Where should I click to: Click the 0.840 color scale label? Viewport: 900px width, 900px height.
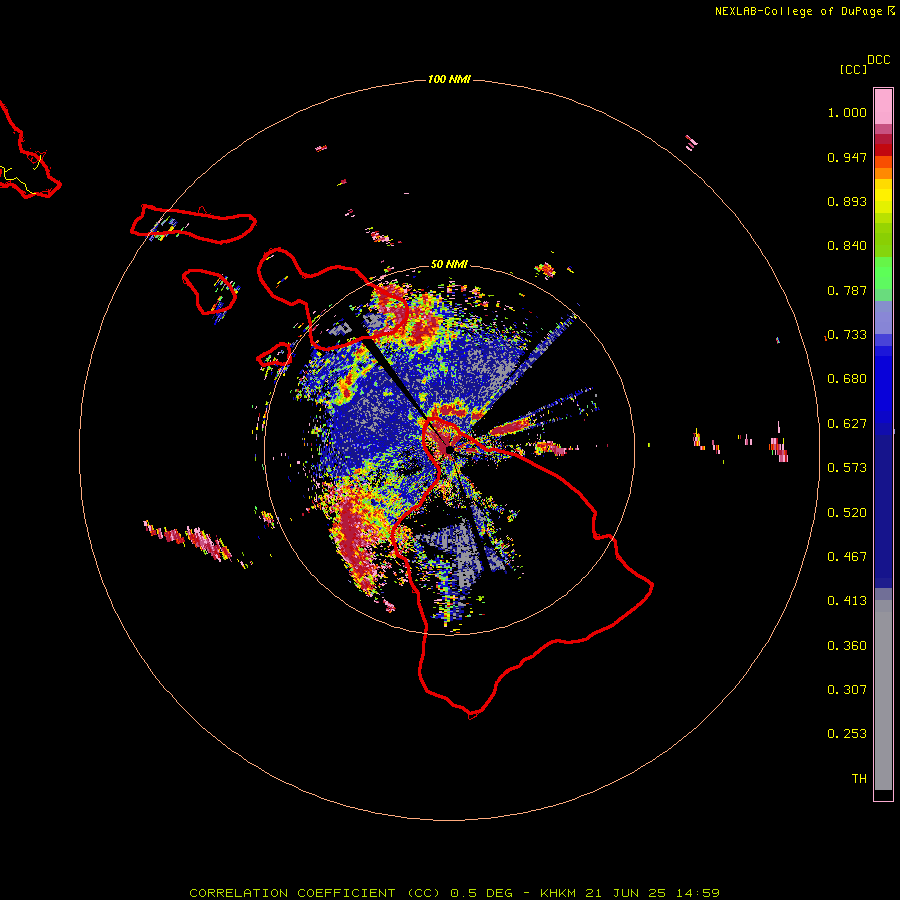pos(847,246)
